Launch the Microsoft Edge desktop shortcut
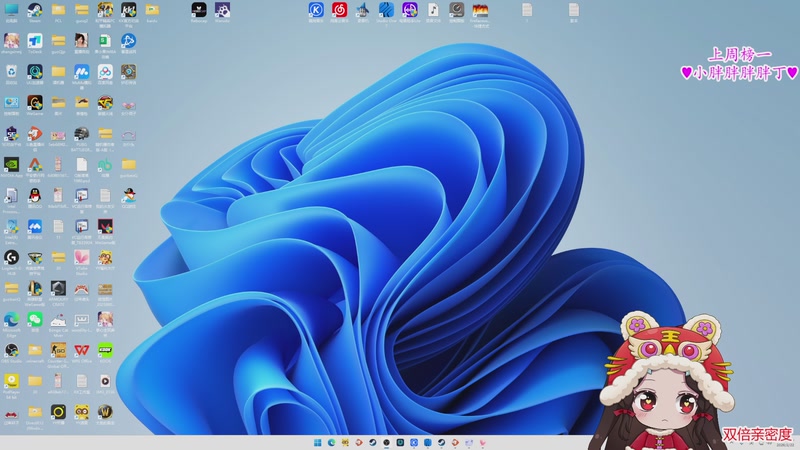The width and height of the screenshot is (800, 450). [11, 320]
